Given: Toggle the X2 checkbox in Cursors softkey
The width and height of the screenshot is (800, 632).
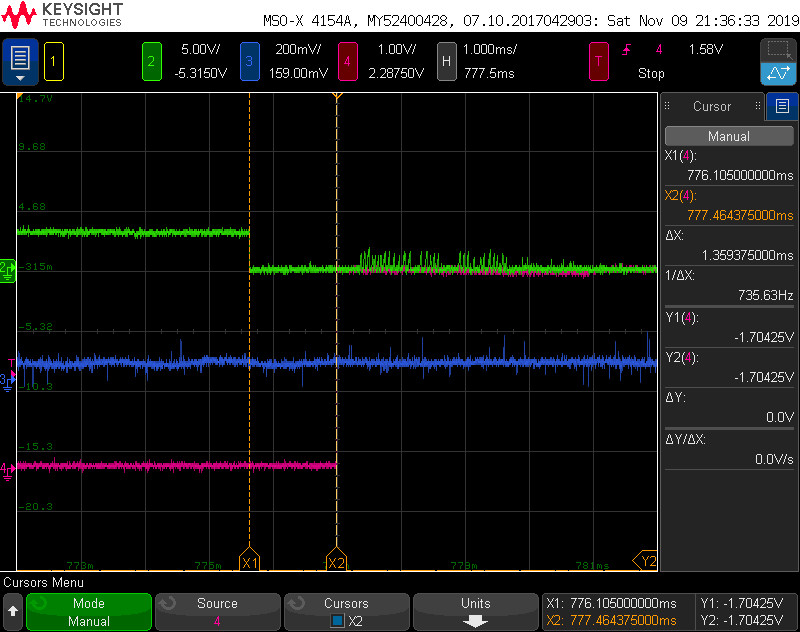Looking at the screenshot, I should 340,620.
